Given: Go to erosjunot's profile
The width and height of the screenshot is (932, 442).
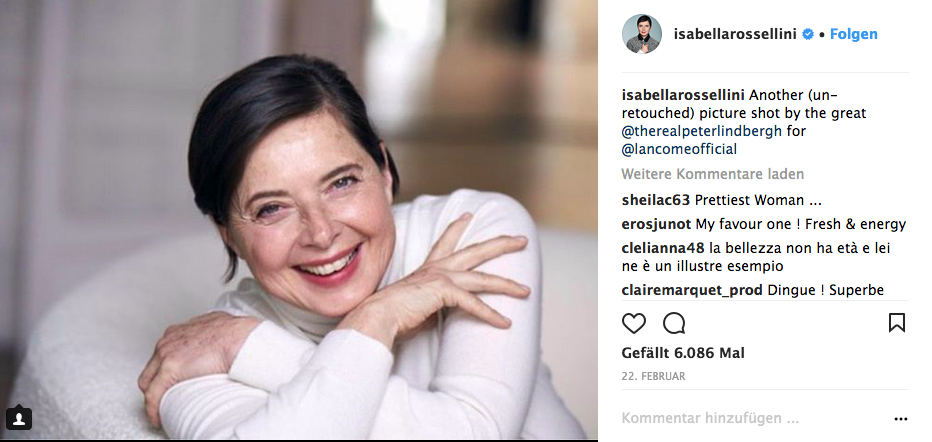Looking at the screenshot, I should 654,224.
